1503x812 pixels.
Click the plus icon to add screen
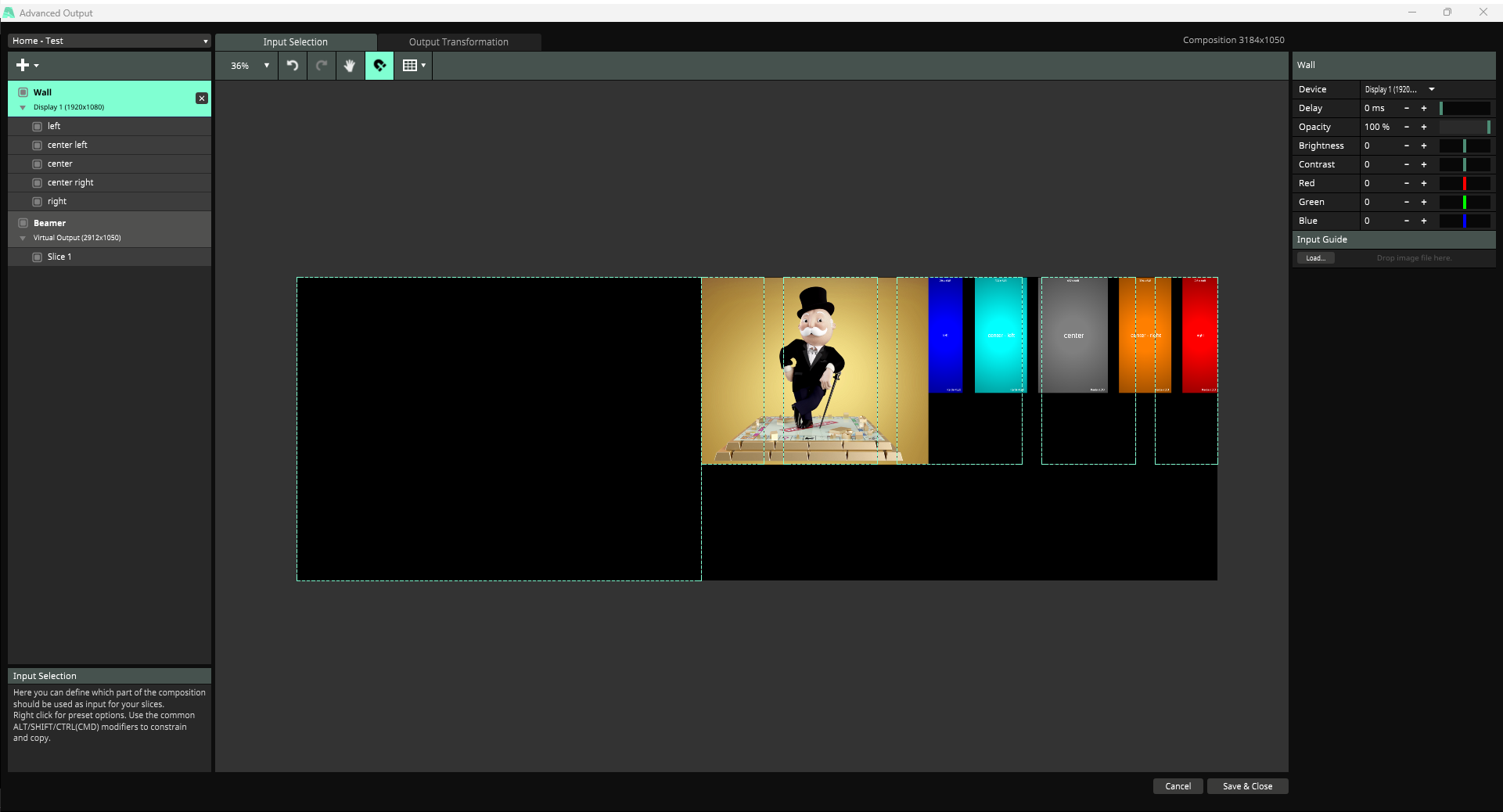(27, 66)
